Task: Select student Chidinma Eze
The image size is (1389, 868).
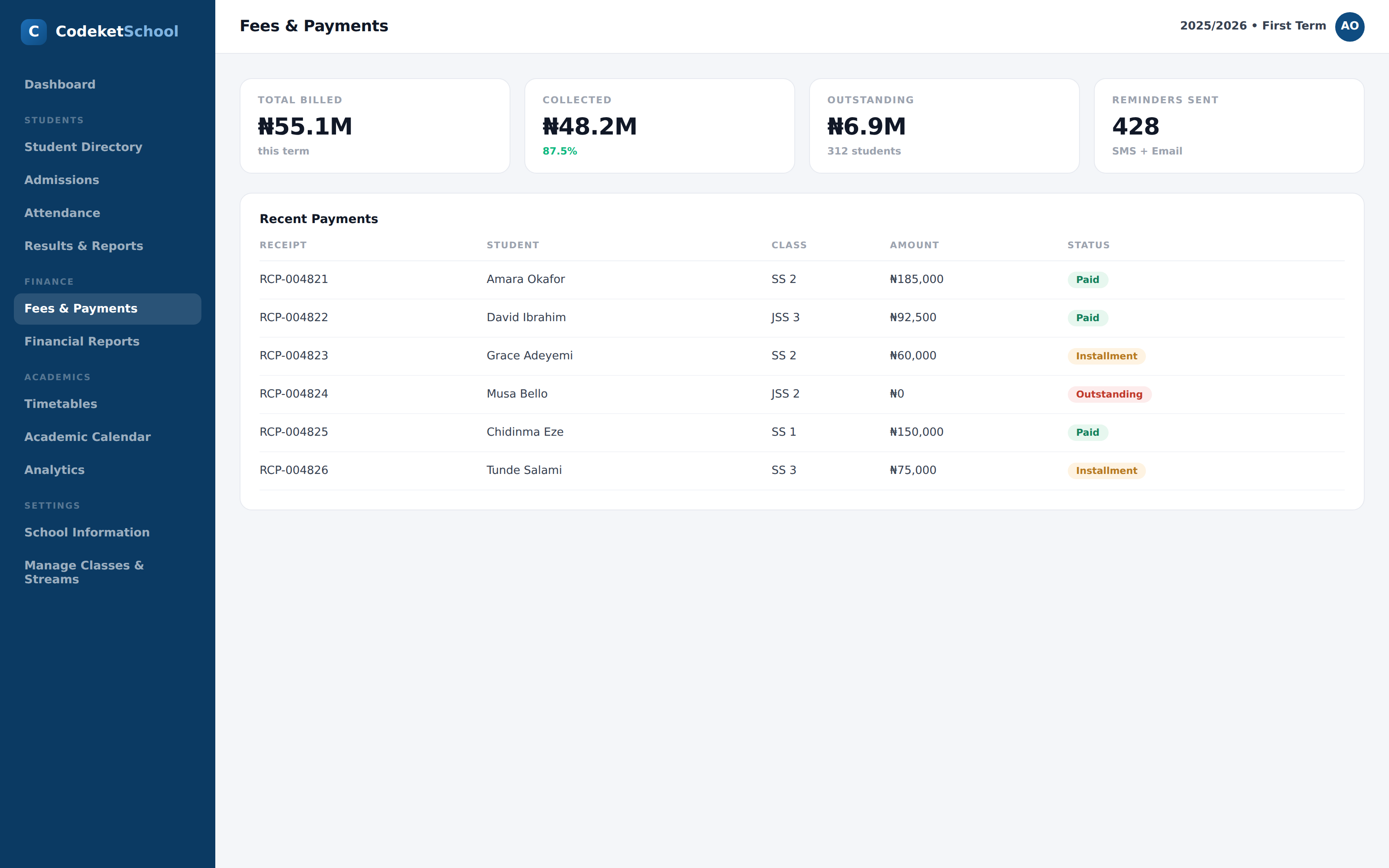Action: tap(525, 432)
